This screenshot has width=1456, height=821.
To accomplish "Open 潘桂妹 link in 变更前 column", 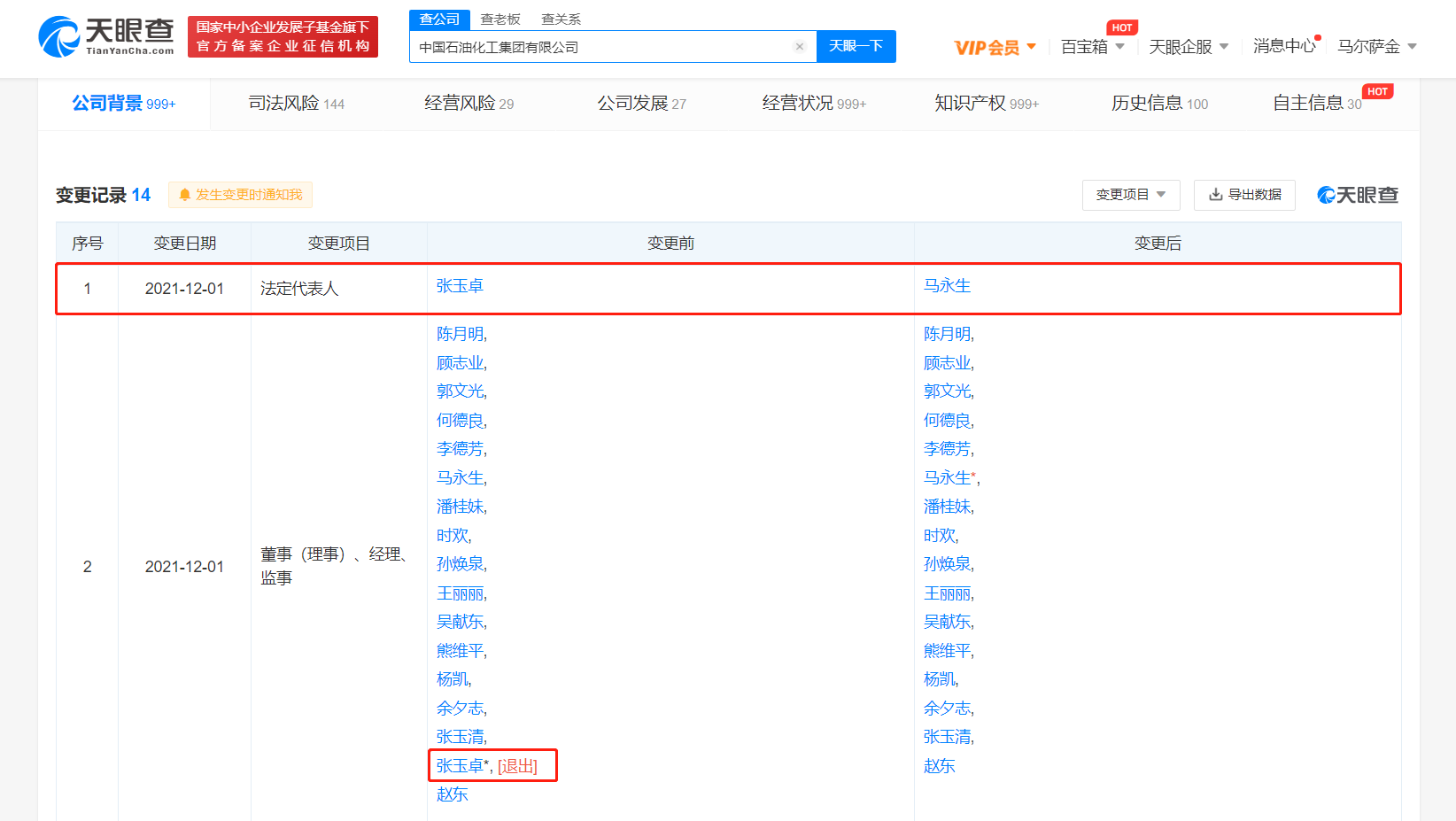I will [x=461, y=507].
